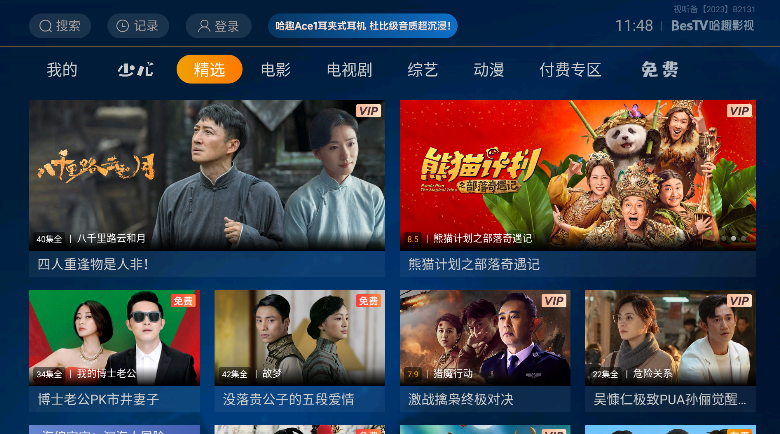Click VIP badge on 猎魔行动 poster

[x=554, y=301]
